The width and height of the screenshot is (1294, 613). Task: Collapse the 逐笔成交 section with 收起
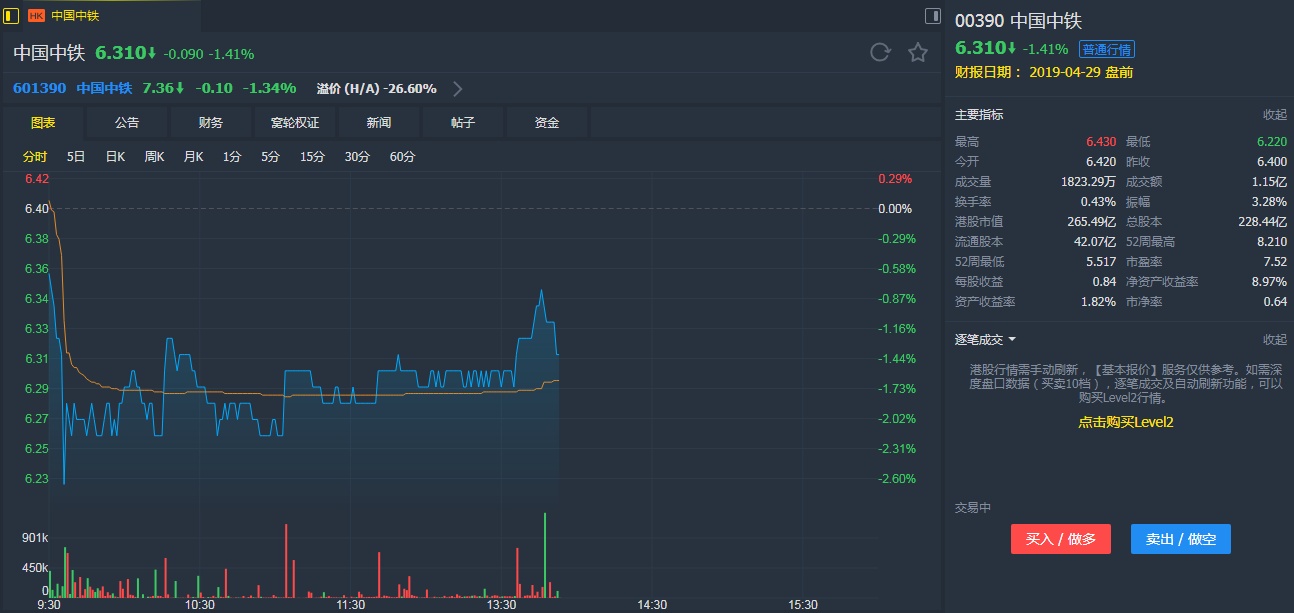tap(1275, 340)
